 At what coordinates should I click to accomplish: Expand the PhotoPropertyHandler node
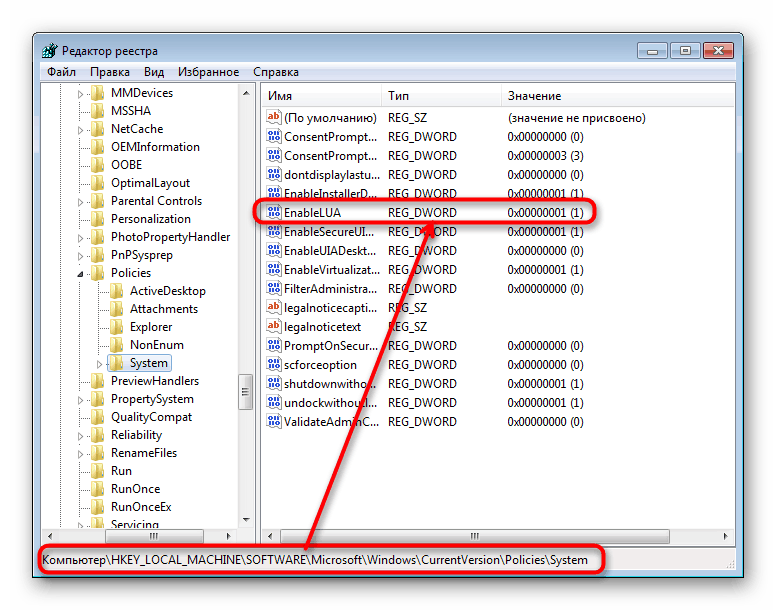tap(81, 238)
